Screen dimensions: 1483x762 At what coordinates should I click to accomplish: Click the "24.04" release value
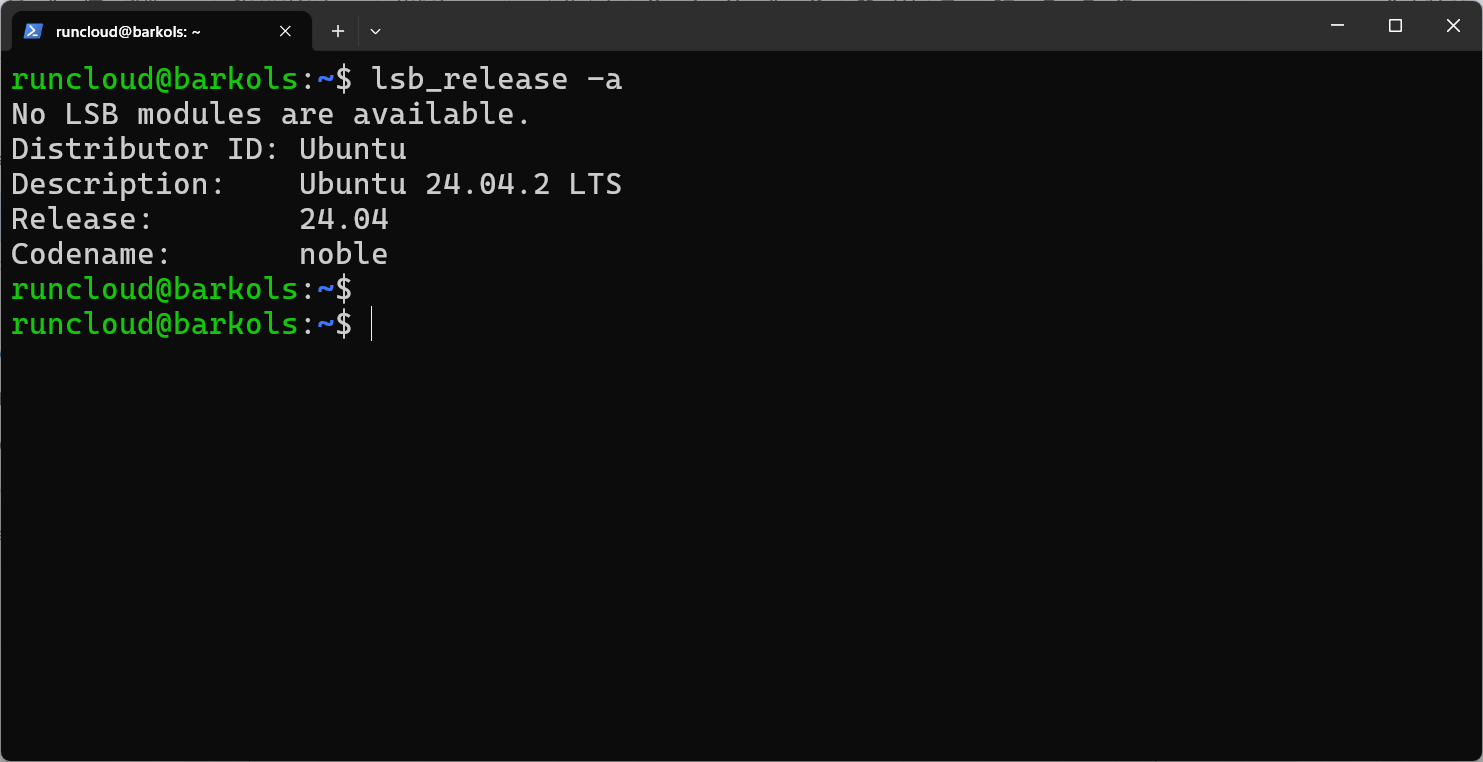(x=343, y=219)
